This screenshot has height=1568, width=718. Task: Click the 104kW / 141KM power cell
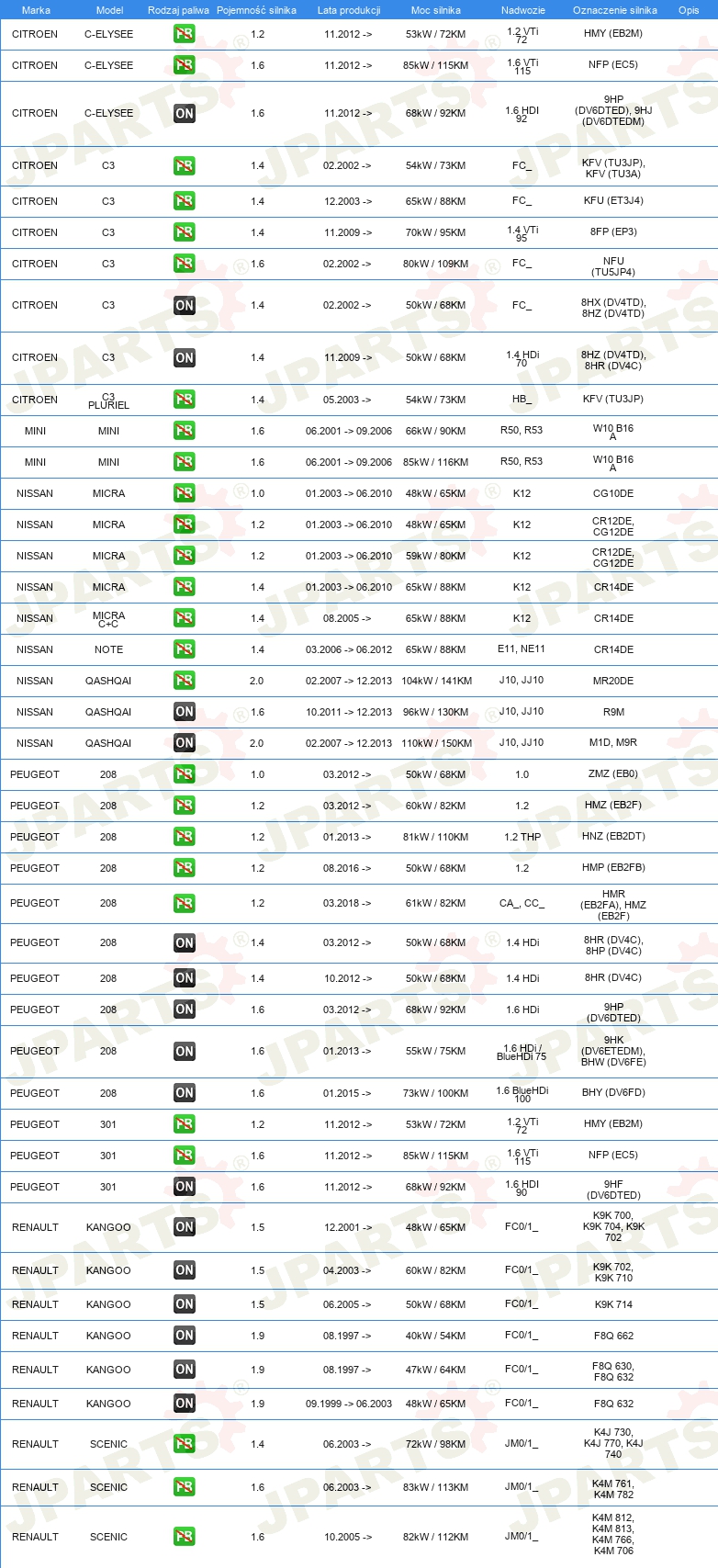[437, 681]
